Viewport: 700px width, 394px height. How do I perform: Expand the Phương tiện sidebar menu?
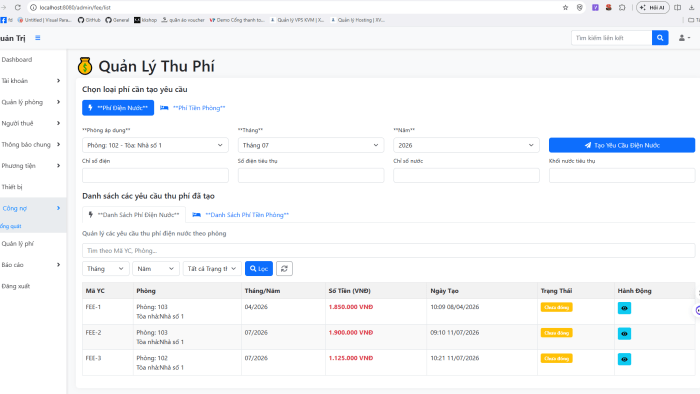[31, 166]
